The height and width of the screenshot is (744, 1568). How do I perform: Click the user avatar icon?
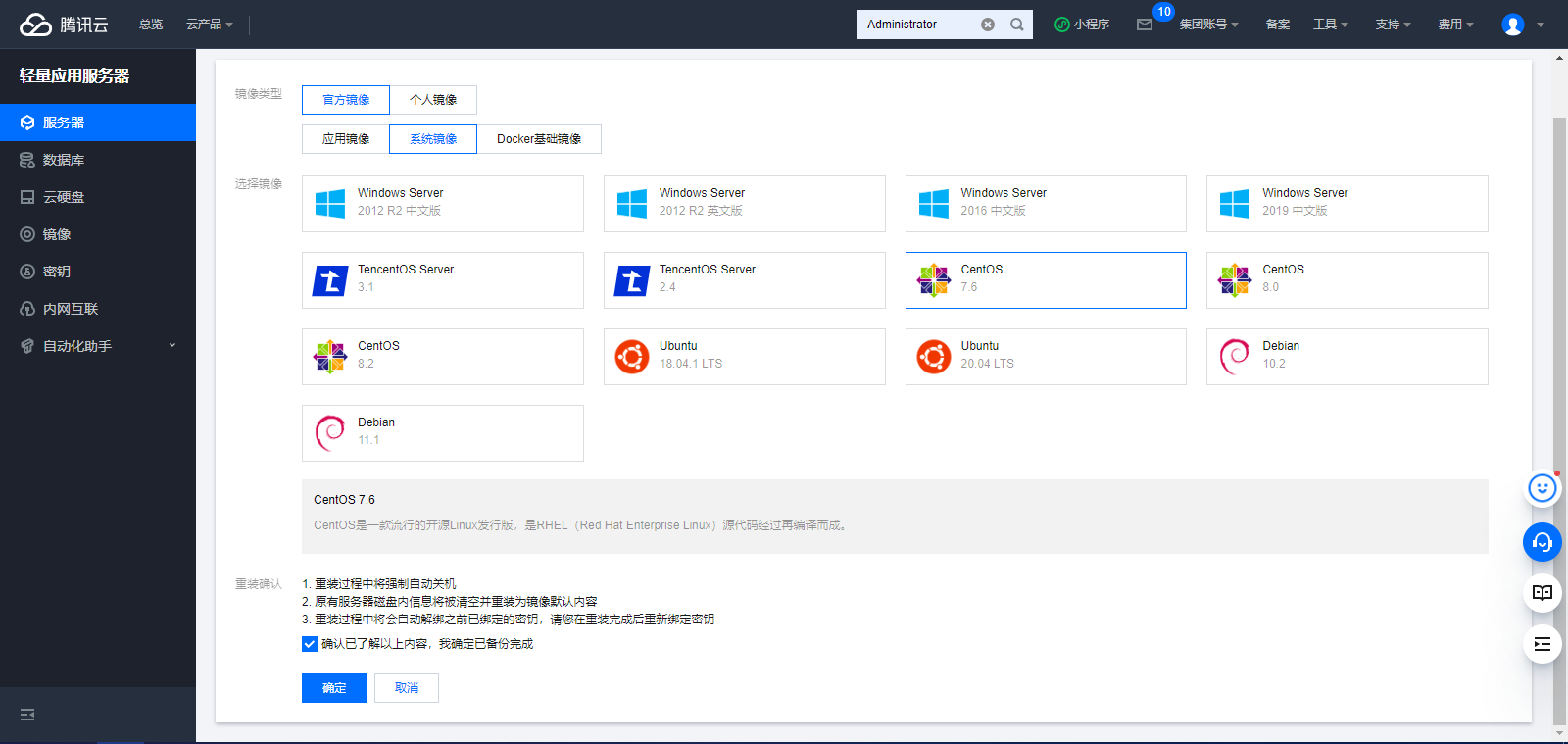pos(1513,25)
